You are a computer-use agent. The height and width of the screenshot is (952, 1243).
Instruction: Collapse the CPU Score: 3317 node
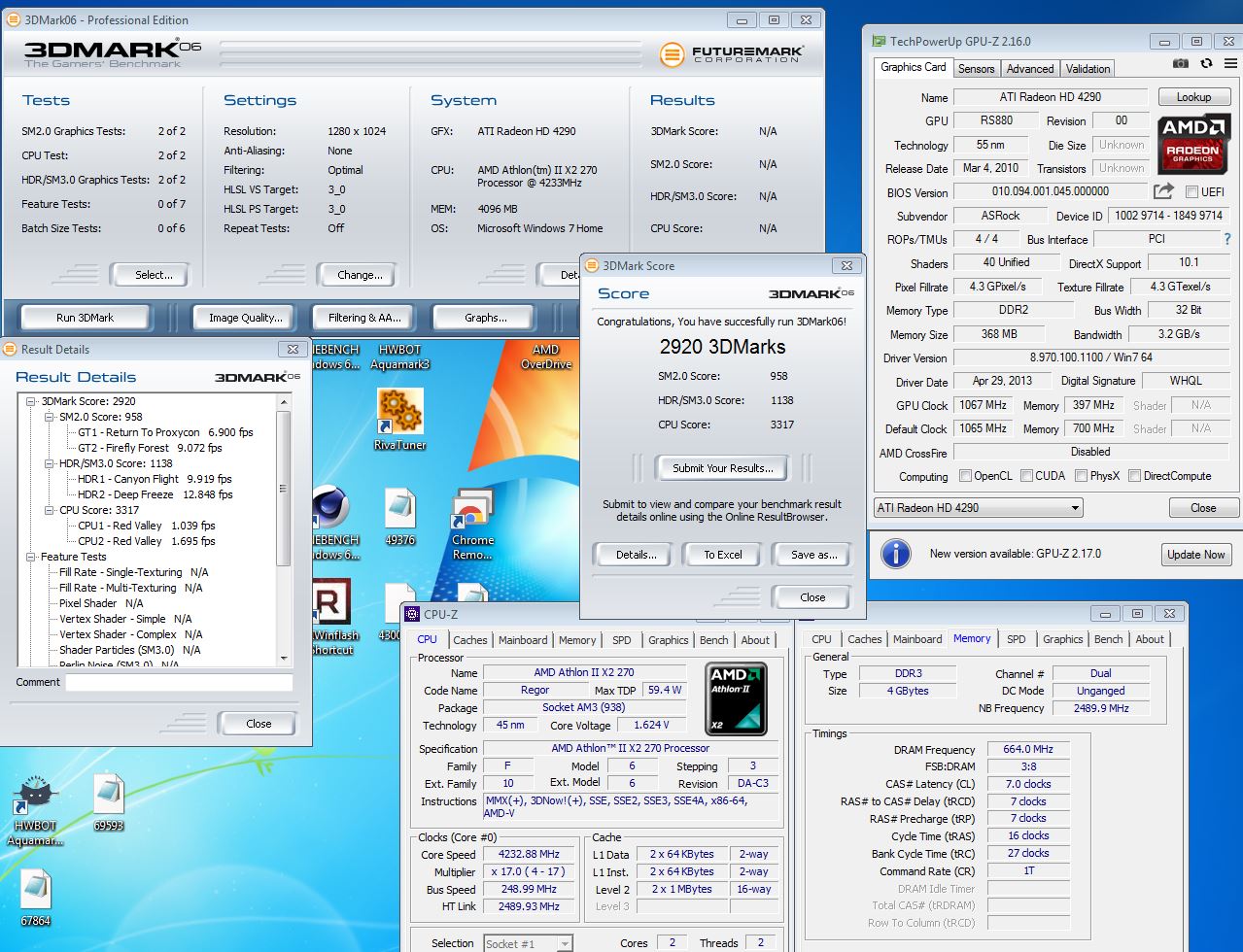[50, 510]
